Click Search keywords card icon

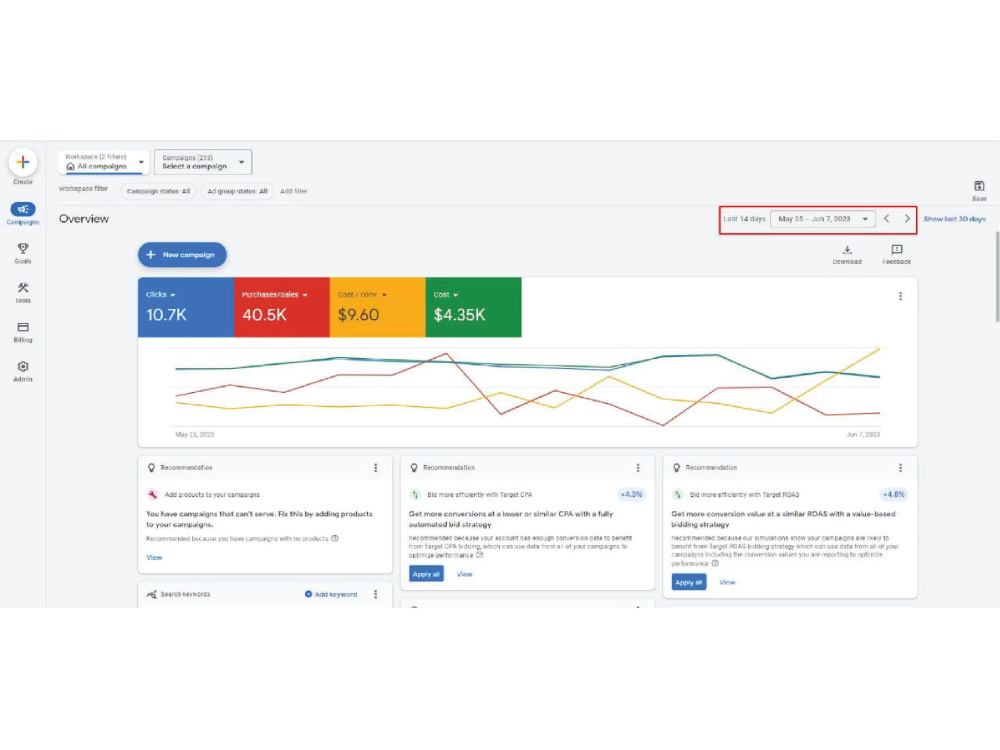151,594
